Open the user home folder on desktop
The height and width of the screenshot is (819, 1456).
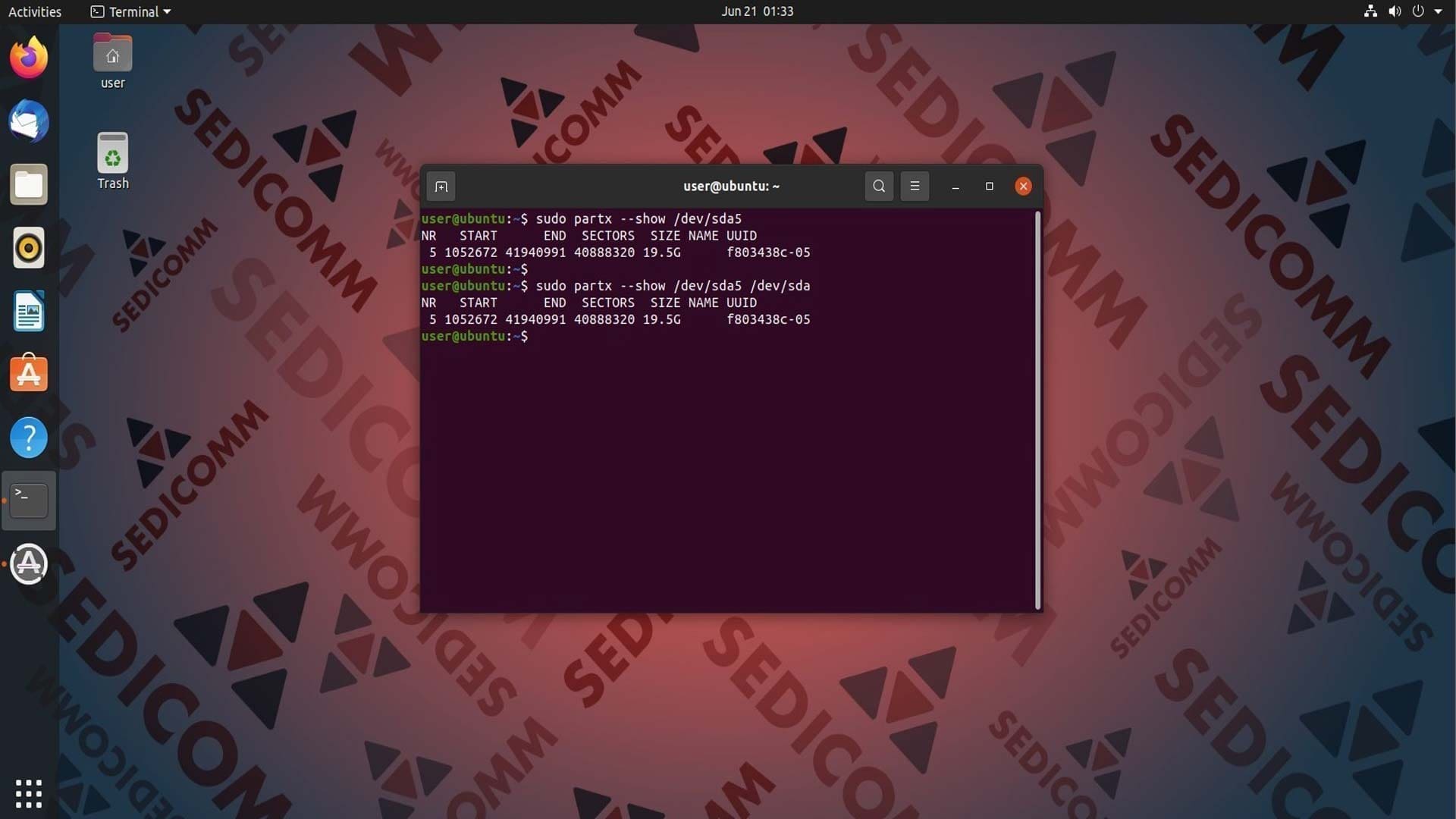[x=113, y=62]
